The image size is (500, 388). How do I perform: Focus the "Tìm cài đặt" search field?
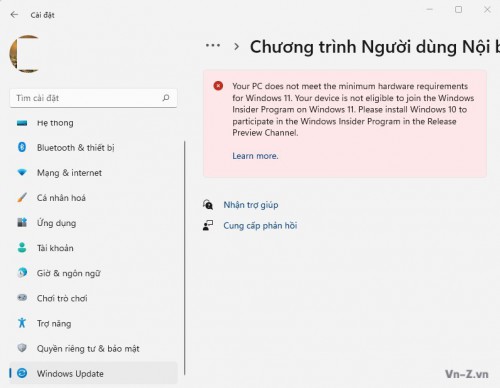(x=93, y=98)
